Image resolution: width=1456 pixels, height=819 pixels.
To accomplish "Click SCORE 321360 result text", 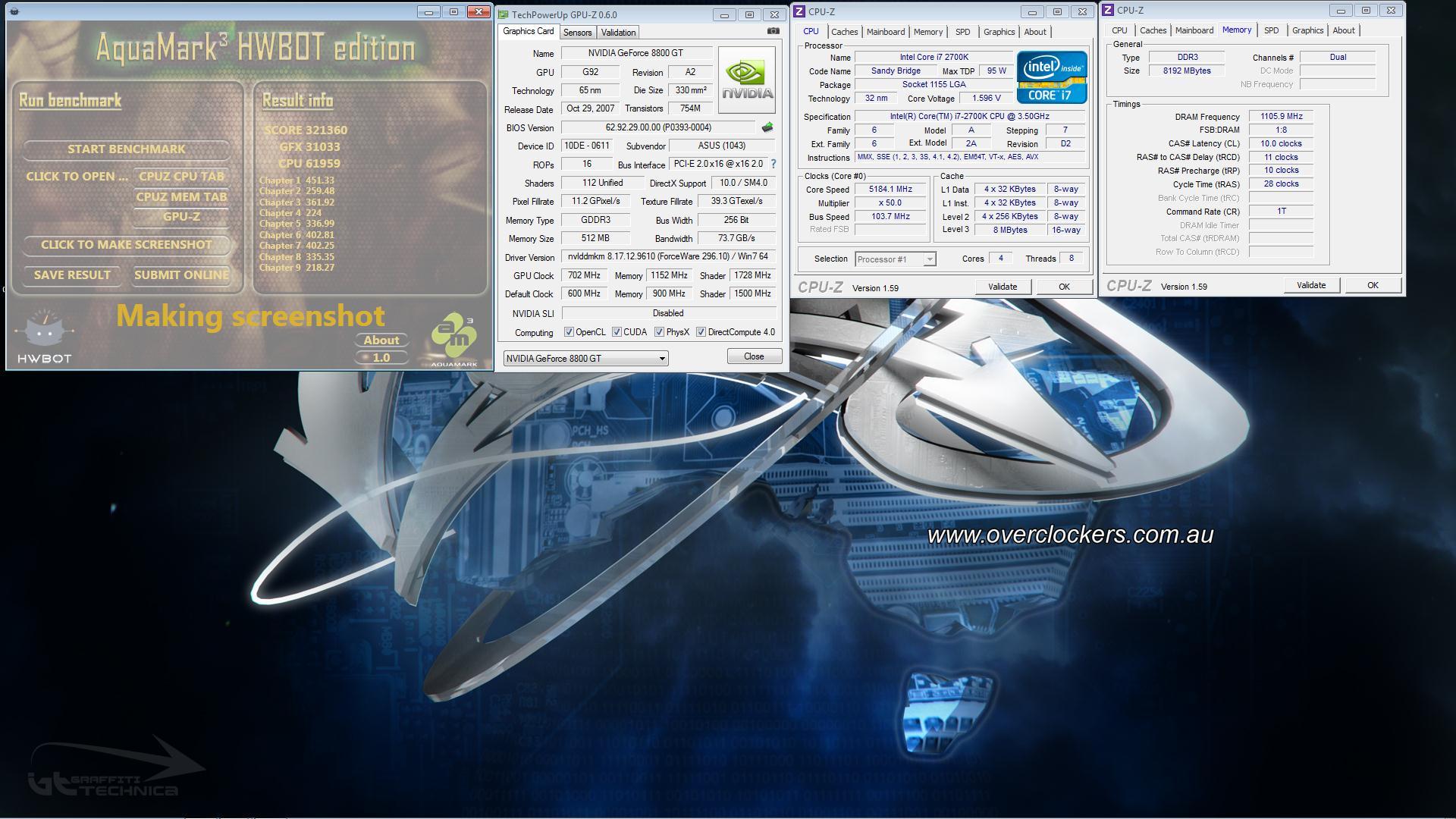I will (305, 130).
